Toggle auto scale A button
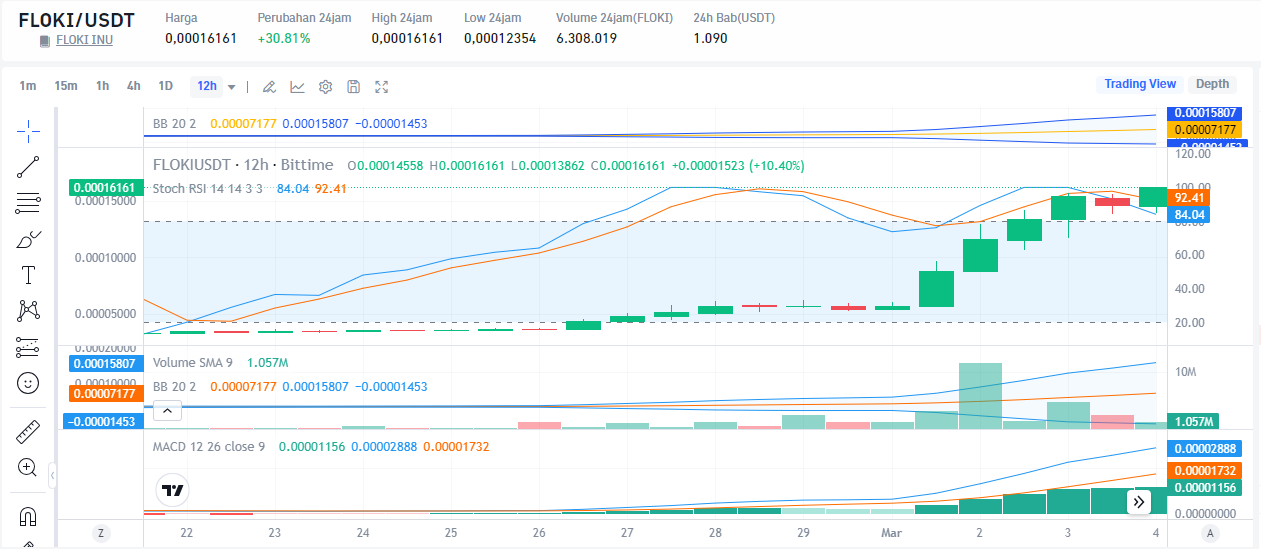Image resolution: width=1261 pixels, height=549 pixels. pyautogui.click(x=1211, y=534)
